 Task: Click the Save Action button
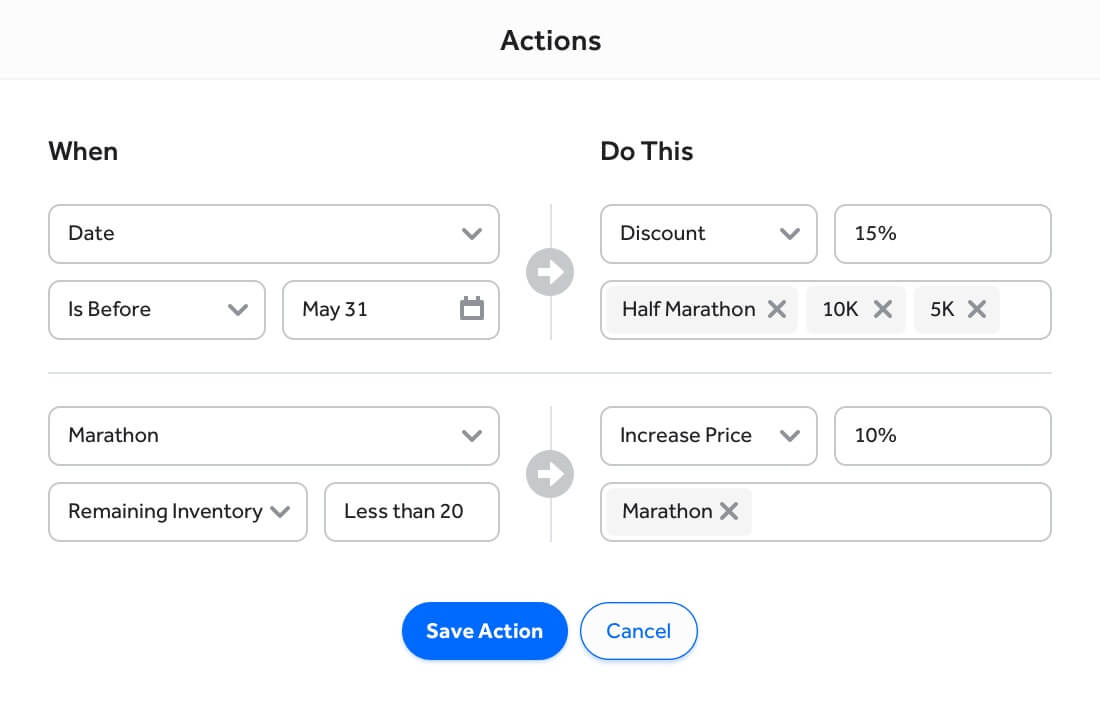coord(484,631)
